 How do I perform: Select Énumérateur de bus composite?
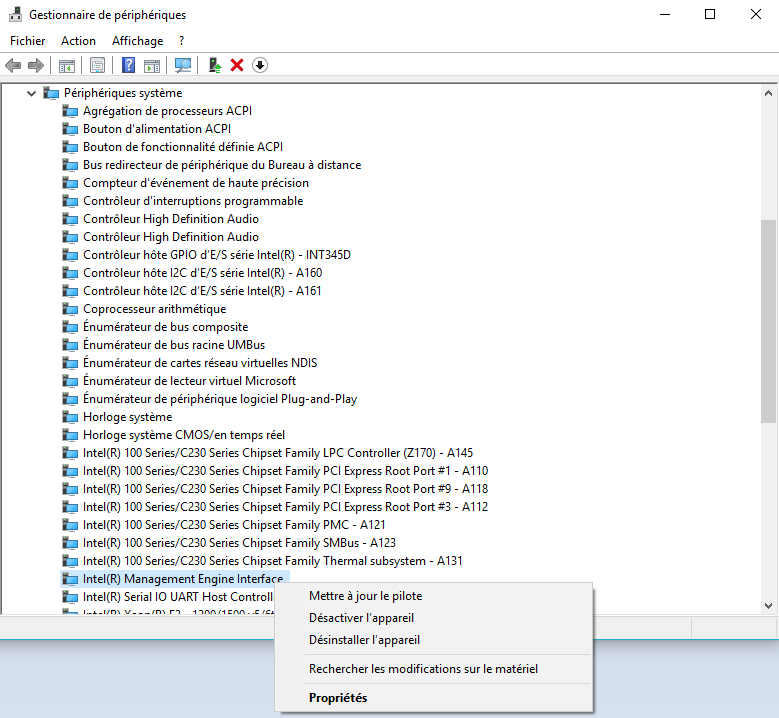pos(165,327)
